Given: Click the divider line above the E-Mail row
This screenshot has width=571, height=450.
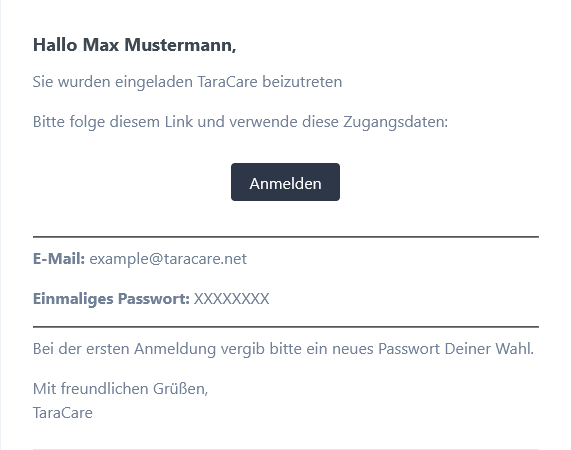Looking at the screenshot, I should coord(286,237).
